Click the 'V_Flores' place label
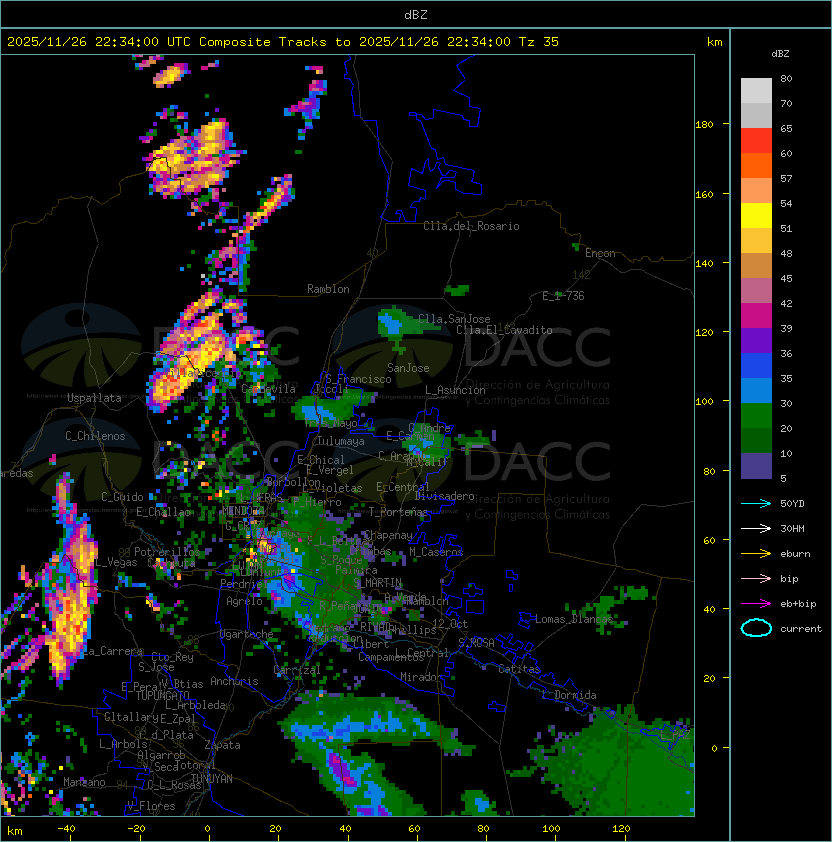Viewport: 832px width, 842px height. 151,806
